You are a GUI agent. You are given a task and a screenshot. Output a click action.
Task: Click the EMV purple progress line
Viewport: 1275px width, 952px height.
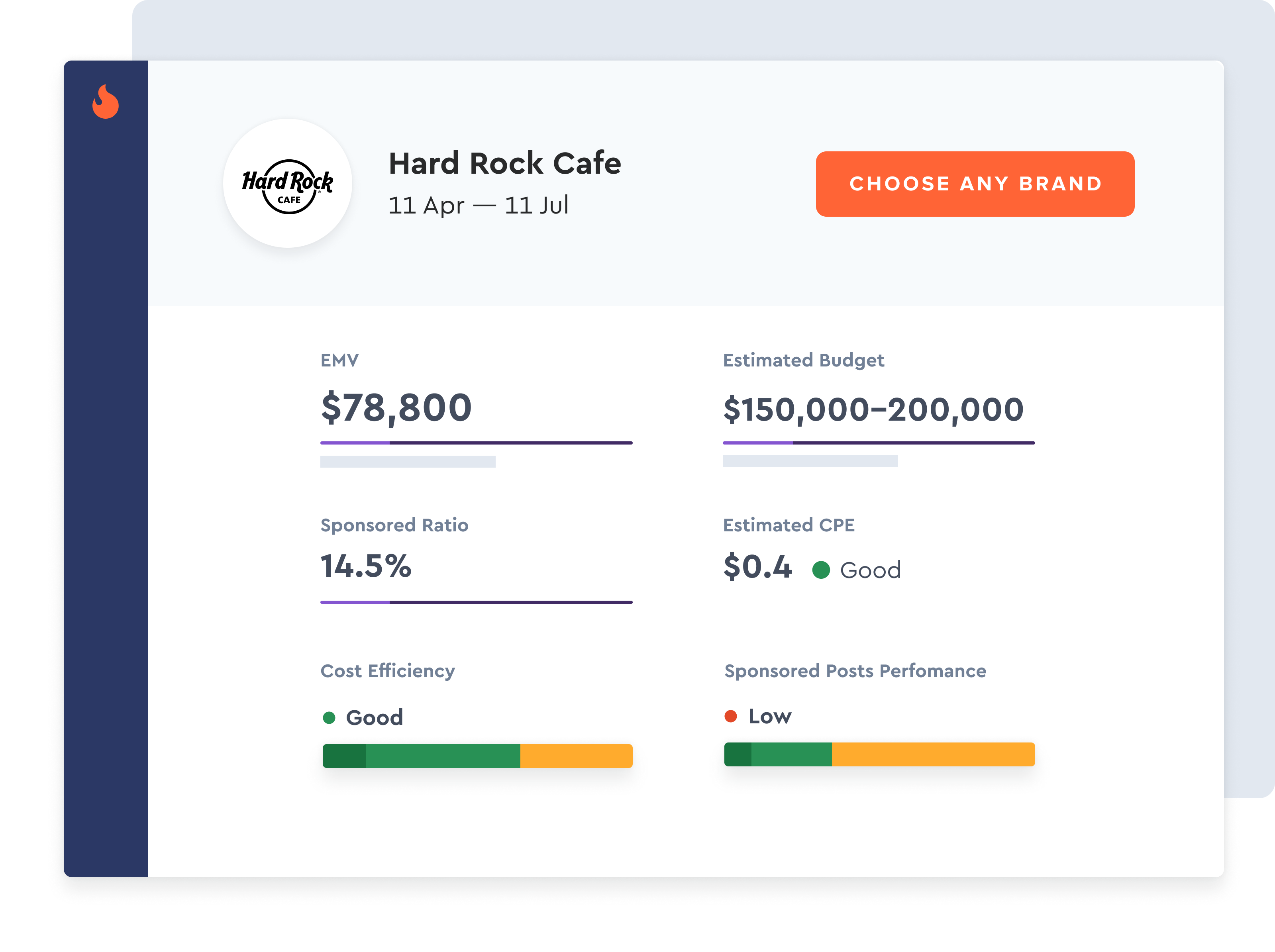coord(476,443)
